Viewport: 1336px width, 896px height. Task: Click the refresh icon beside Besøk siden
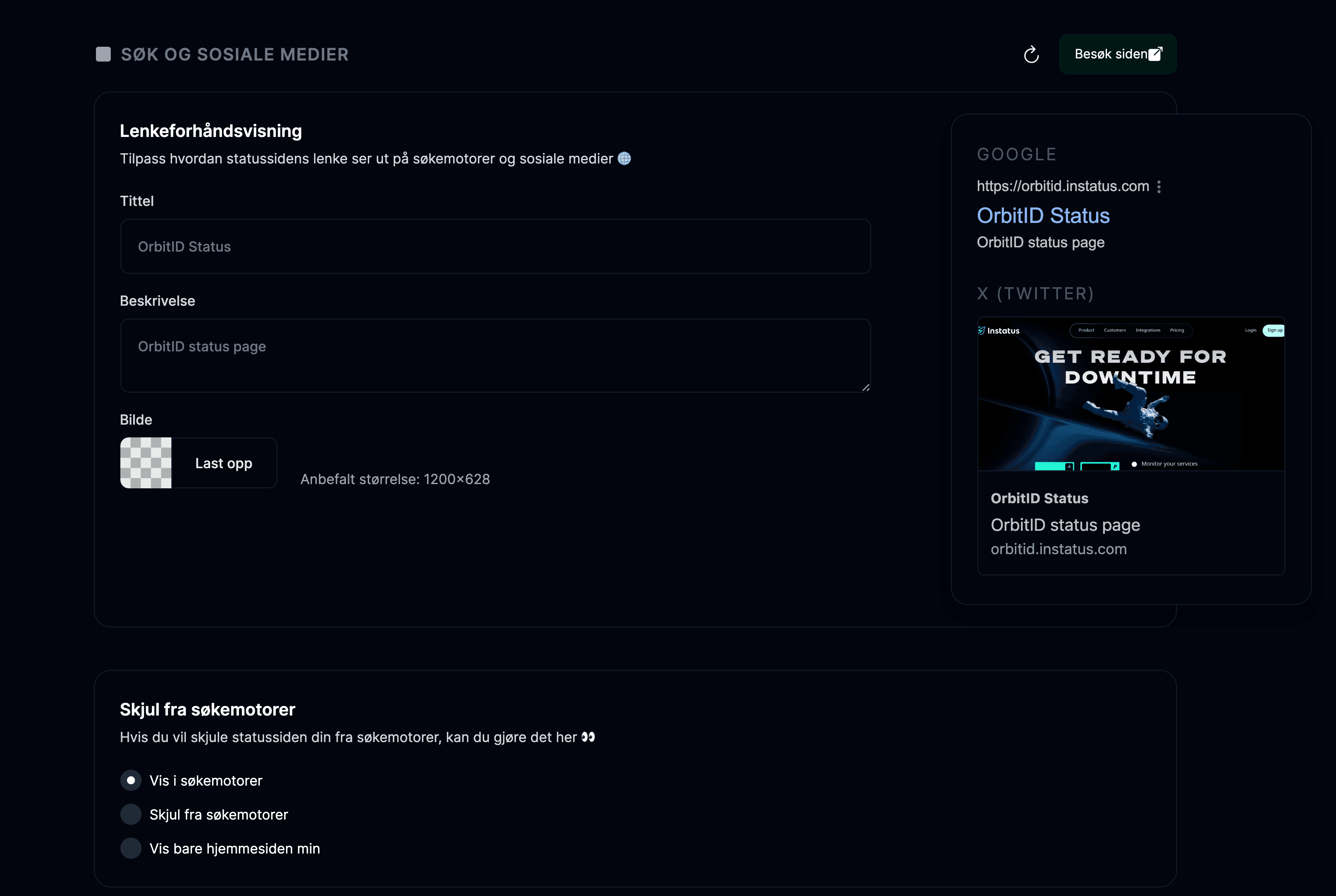point(1031,54)
